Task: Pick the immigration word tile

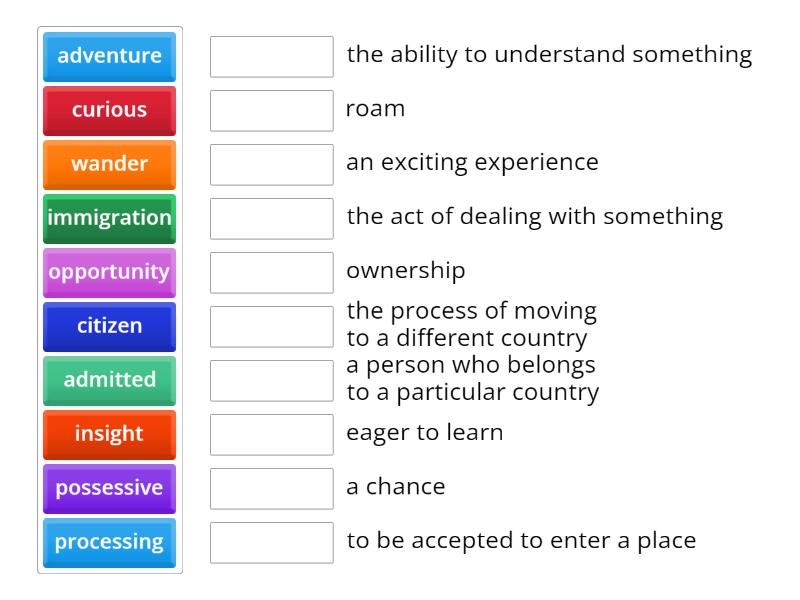Action: coord(108,218)
